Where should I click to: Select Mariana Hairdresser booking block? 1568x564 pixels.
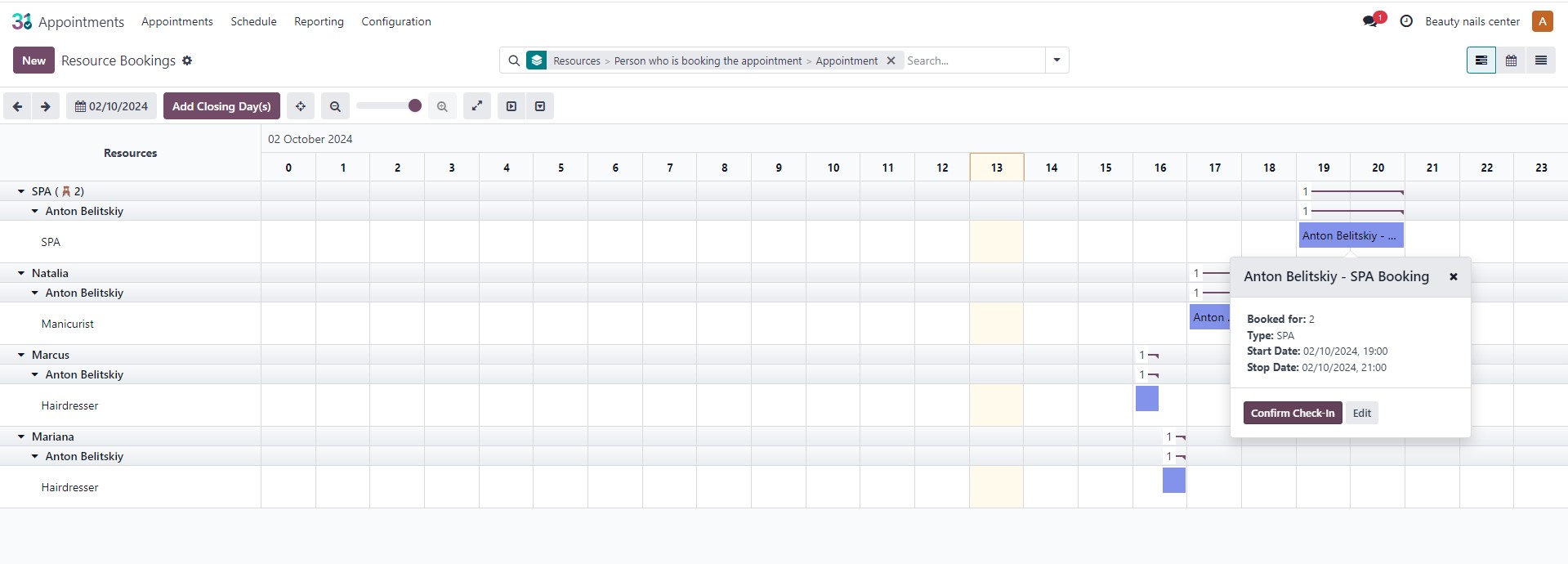pos(1174,481)
